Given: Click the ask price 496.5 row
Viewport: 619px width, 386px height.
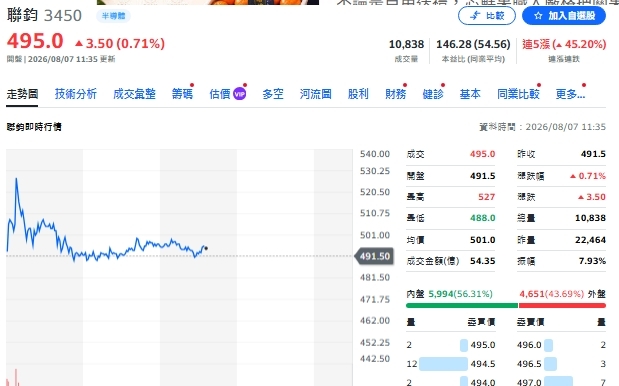Looking at the screenshot, I should click(561, 364).
